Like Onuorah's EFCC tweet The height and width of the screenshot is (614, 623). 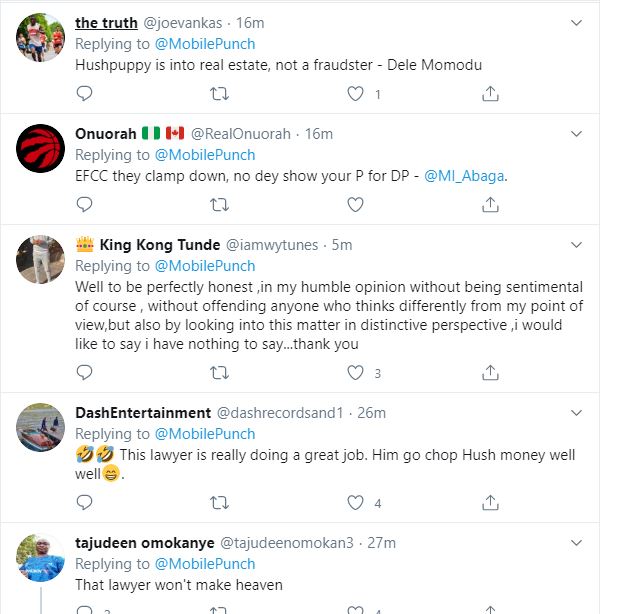tap(355, 204)
